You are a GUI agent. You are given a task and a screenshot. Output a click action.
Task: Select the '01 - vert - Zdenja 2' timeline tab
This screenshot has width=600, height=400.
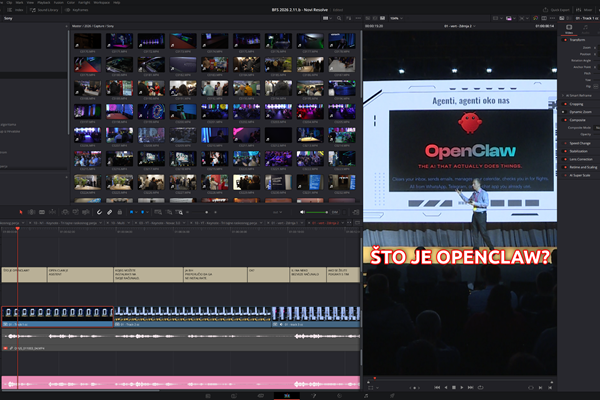point(326,223)
